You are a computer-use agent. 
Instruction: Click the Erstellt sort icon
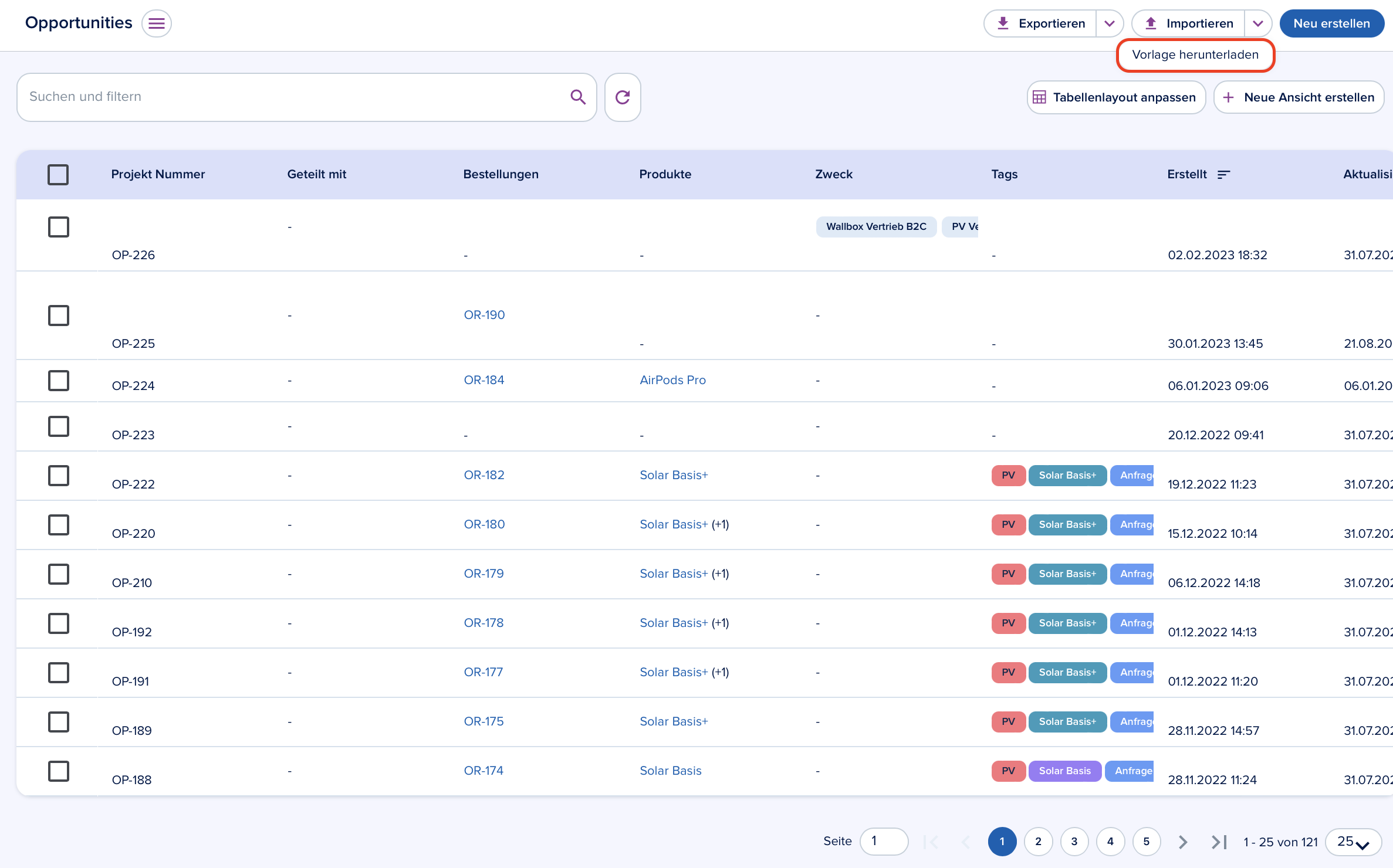click(x=1223, y=174)
